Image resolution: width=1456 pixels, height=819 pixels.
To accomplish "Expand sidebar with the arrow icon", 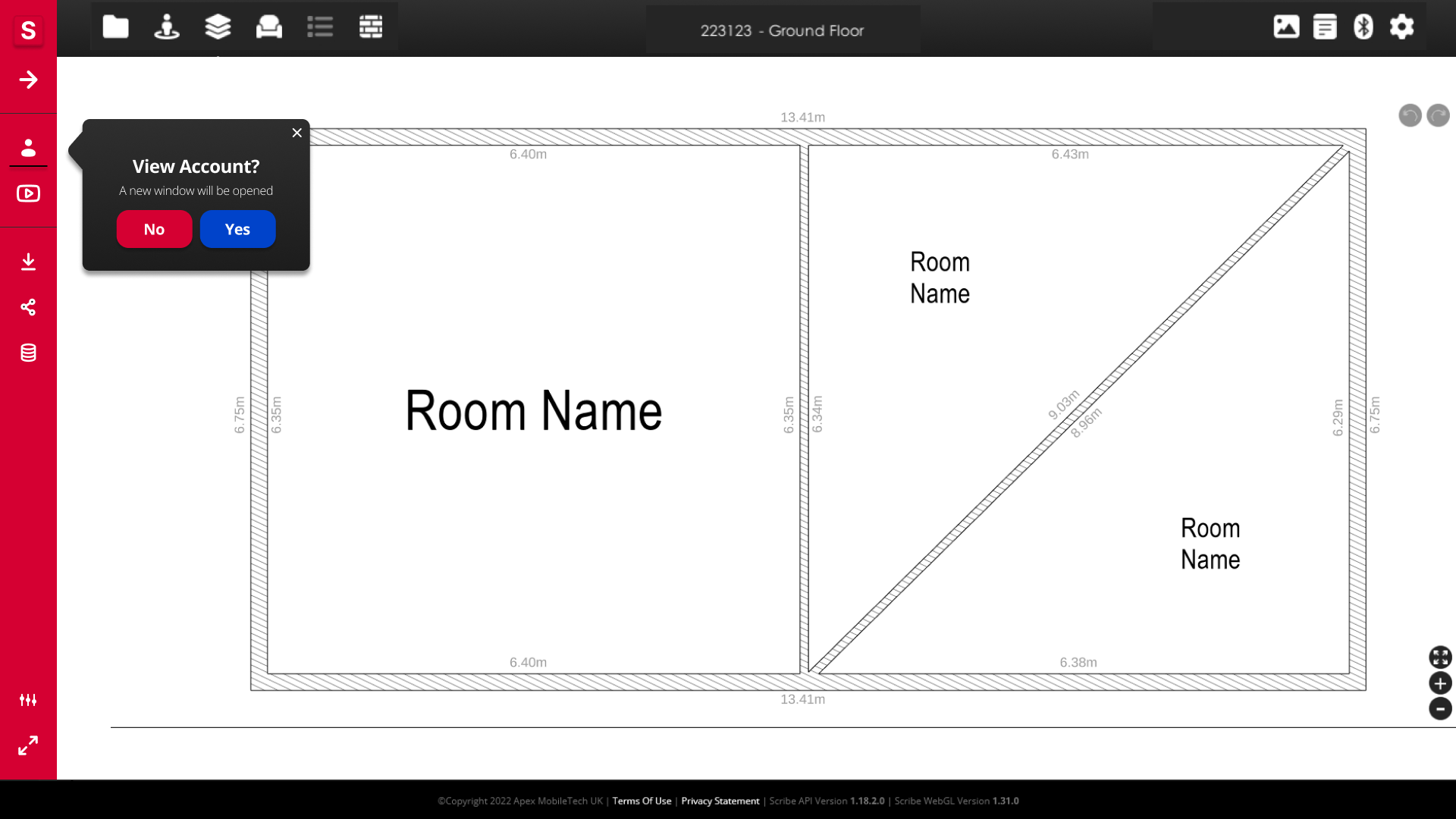I will click(x=28, y=80).
